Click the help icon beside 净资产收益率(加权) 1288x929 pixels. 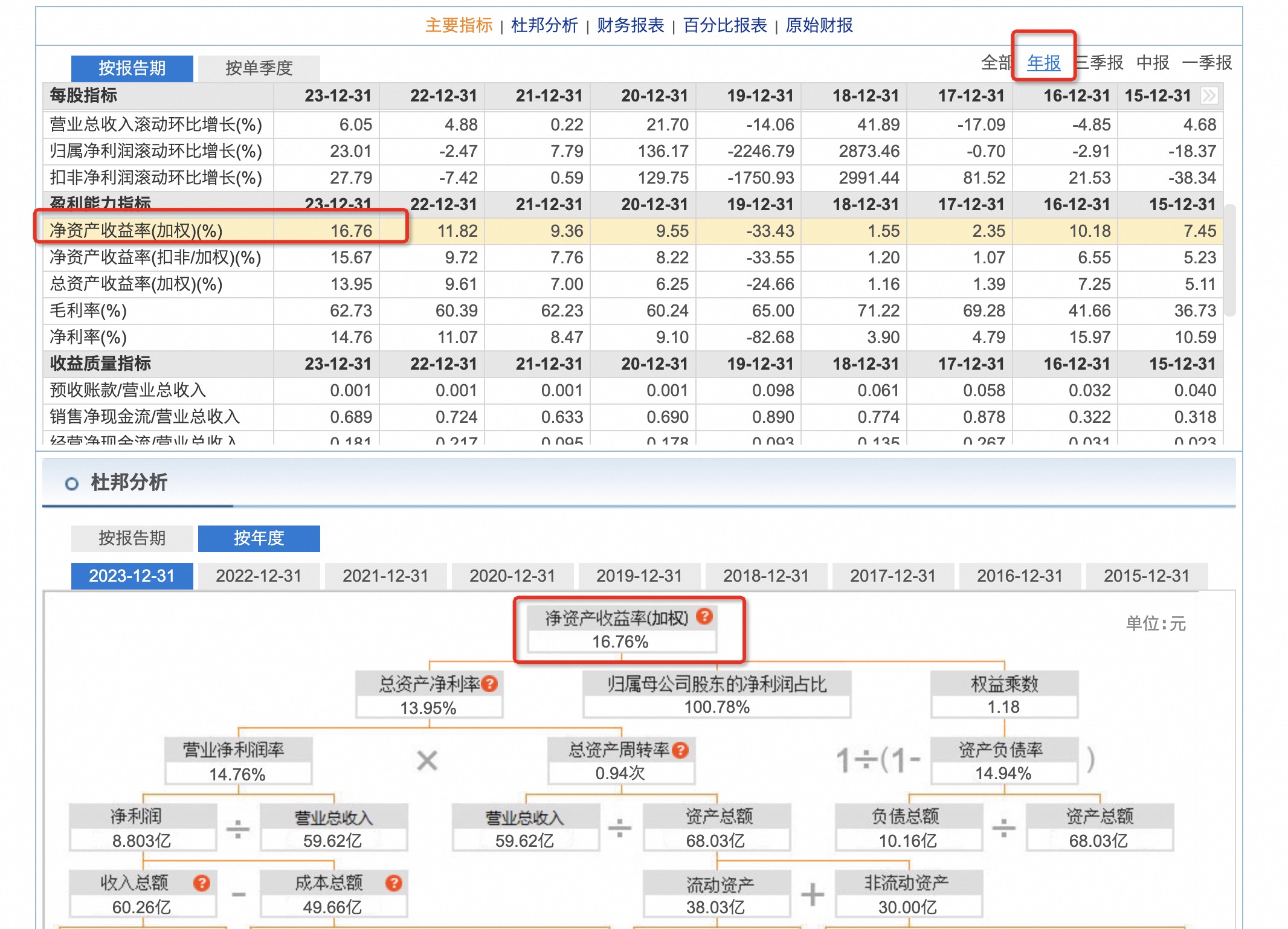click(704, 617)
